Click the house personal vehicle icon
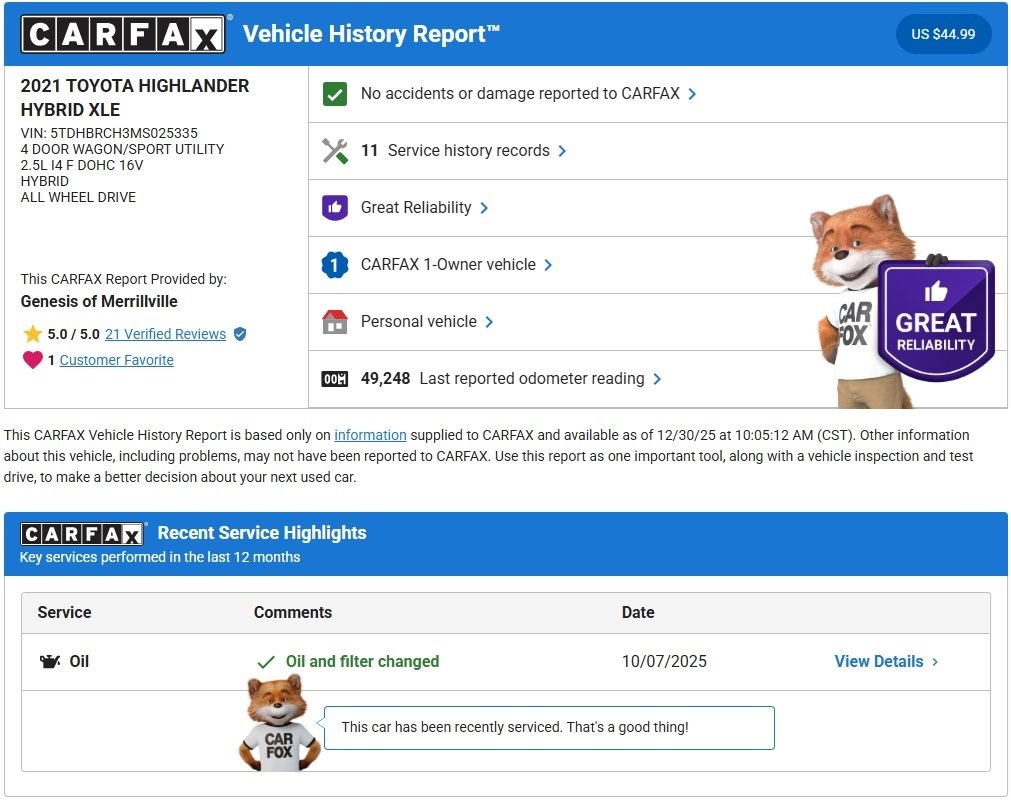 335,322
